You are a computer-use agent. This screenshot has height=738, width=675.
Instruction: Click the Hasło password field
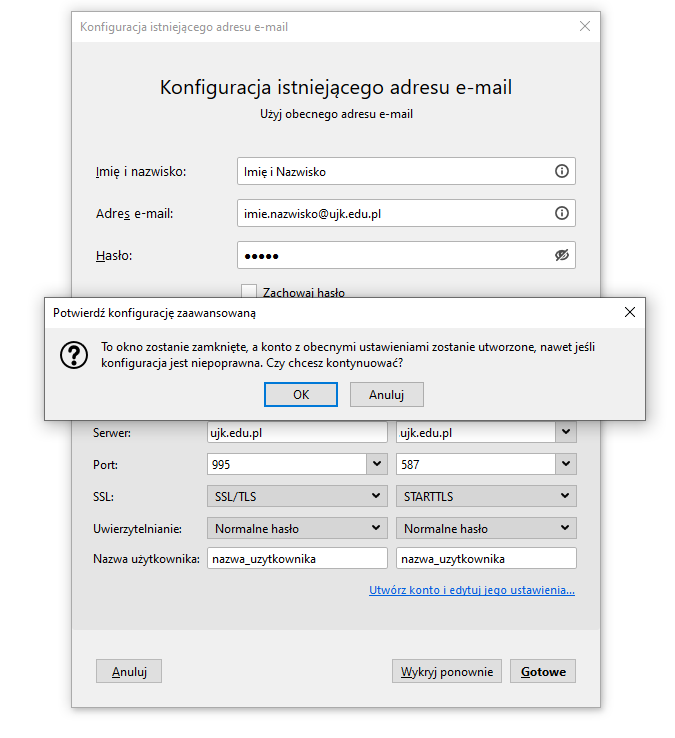(x=395, y=255)
